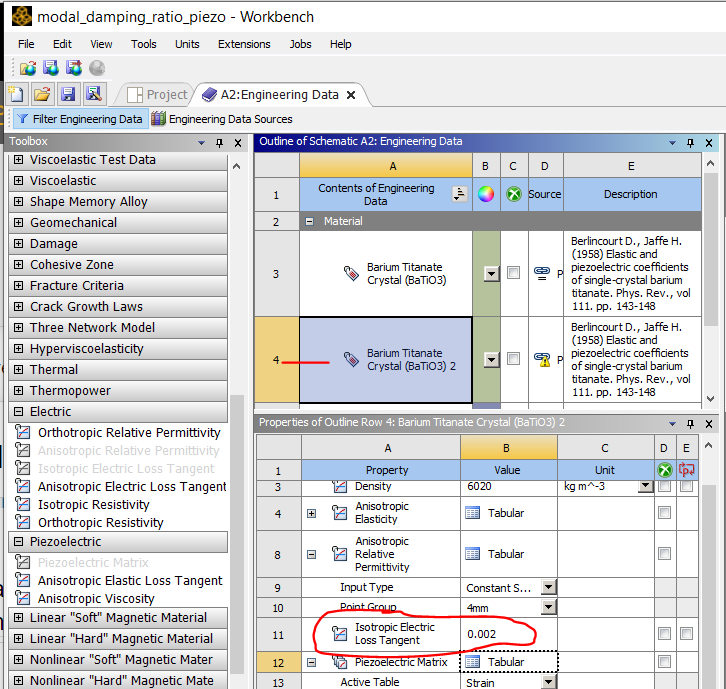Select Orthotropic Relative Permittivity in Toolbox
This screenshot has width=726, height=689.
(129, 432)
